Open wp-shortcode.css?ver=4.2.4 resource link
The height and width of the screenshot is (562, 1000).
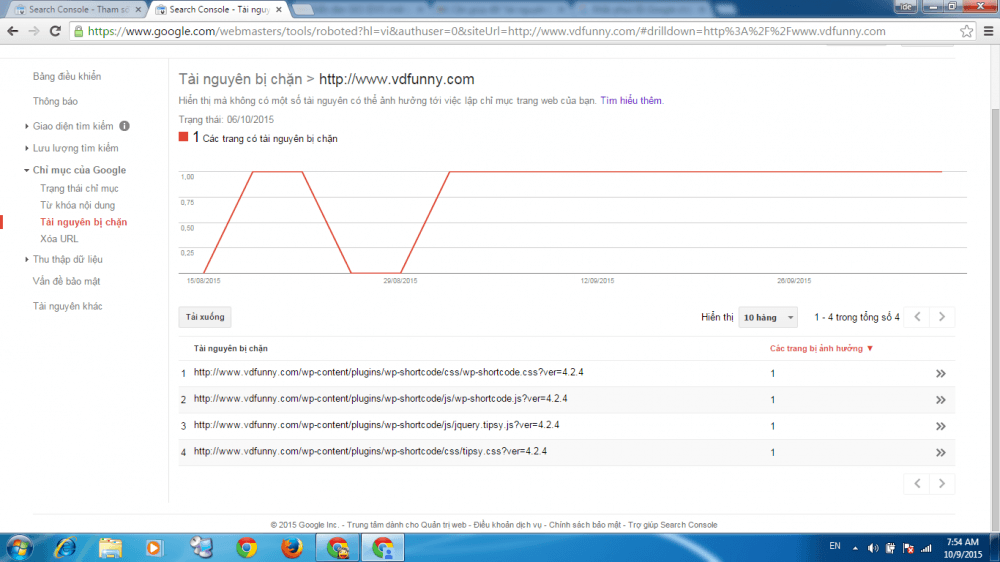pos(388,373)
